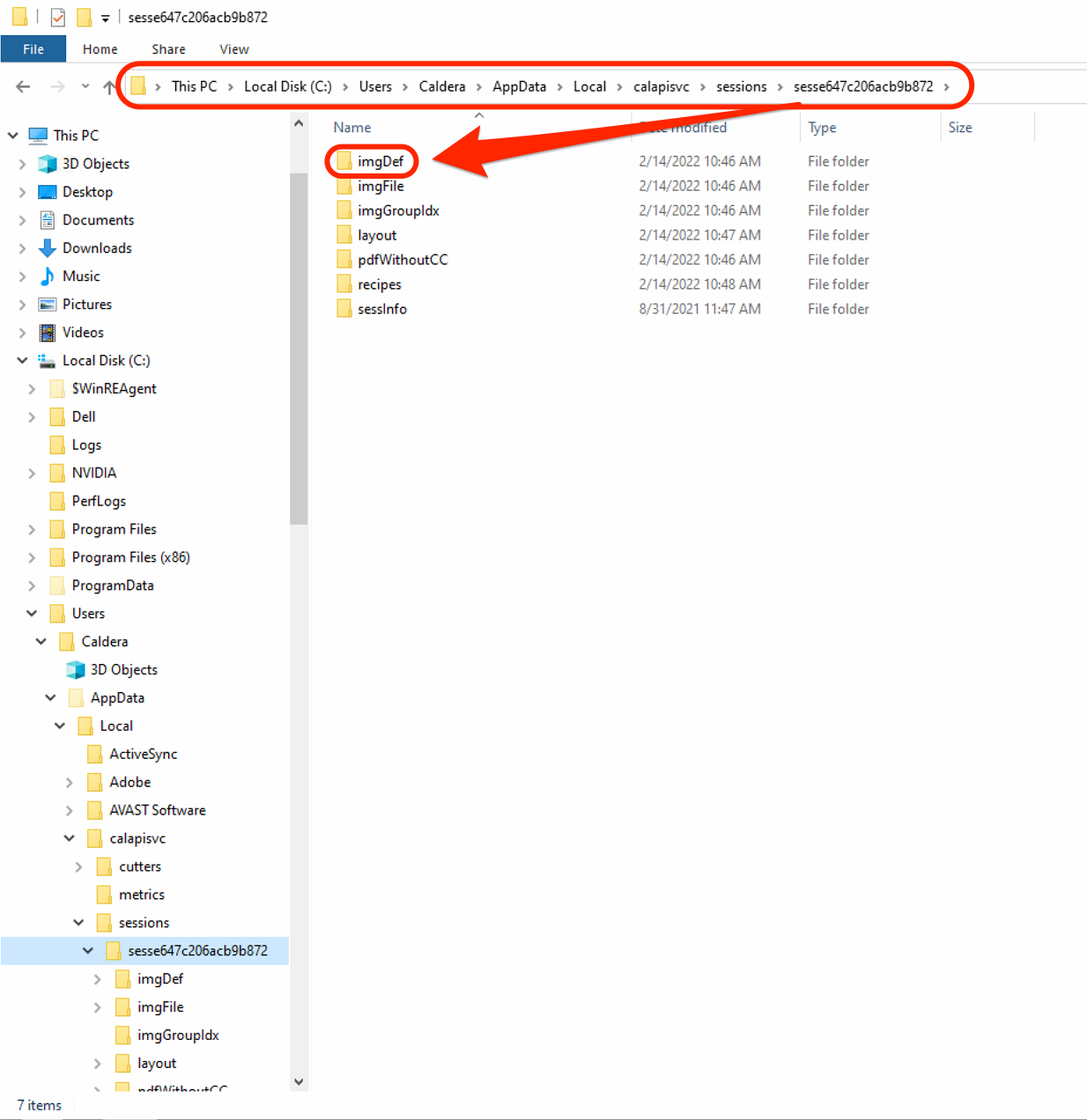
Task: Open the Customize Quick Access Toolbar dropdown
Action: click(x=103, y=17)
